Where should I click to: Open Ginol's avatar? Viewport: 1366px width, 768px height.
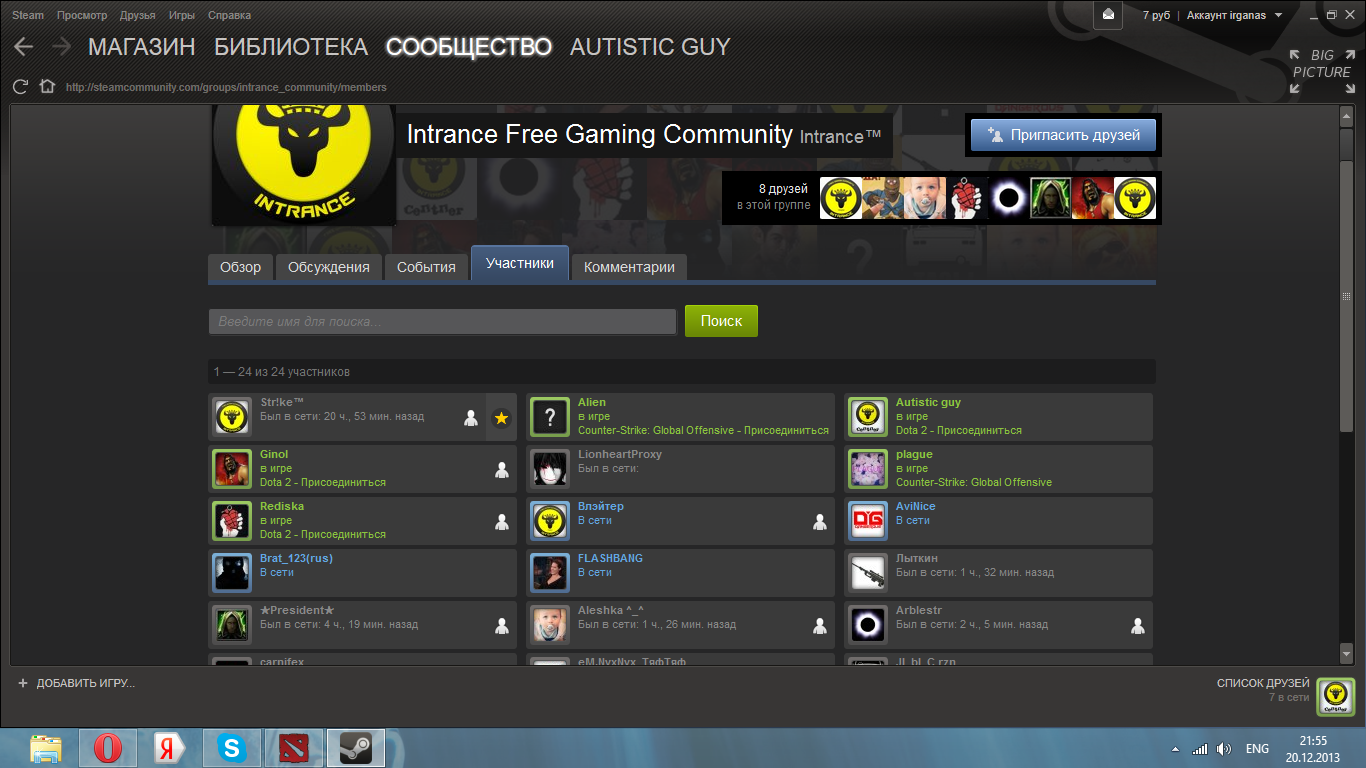(232, 469)
